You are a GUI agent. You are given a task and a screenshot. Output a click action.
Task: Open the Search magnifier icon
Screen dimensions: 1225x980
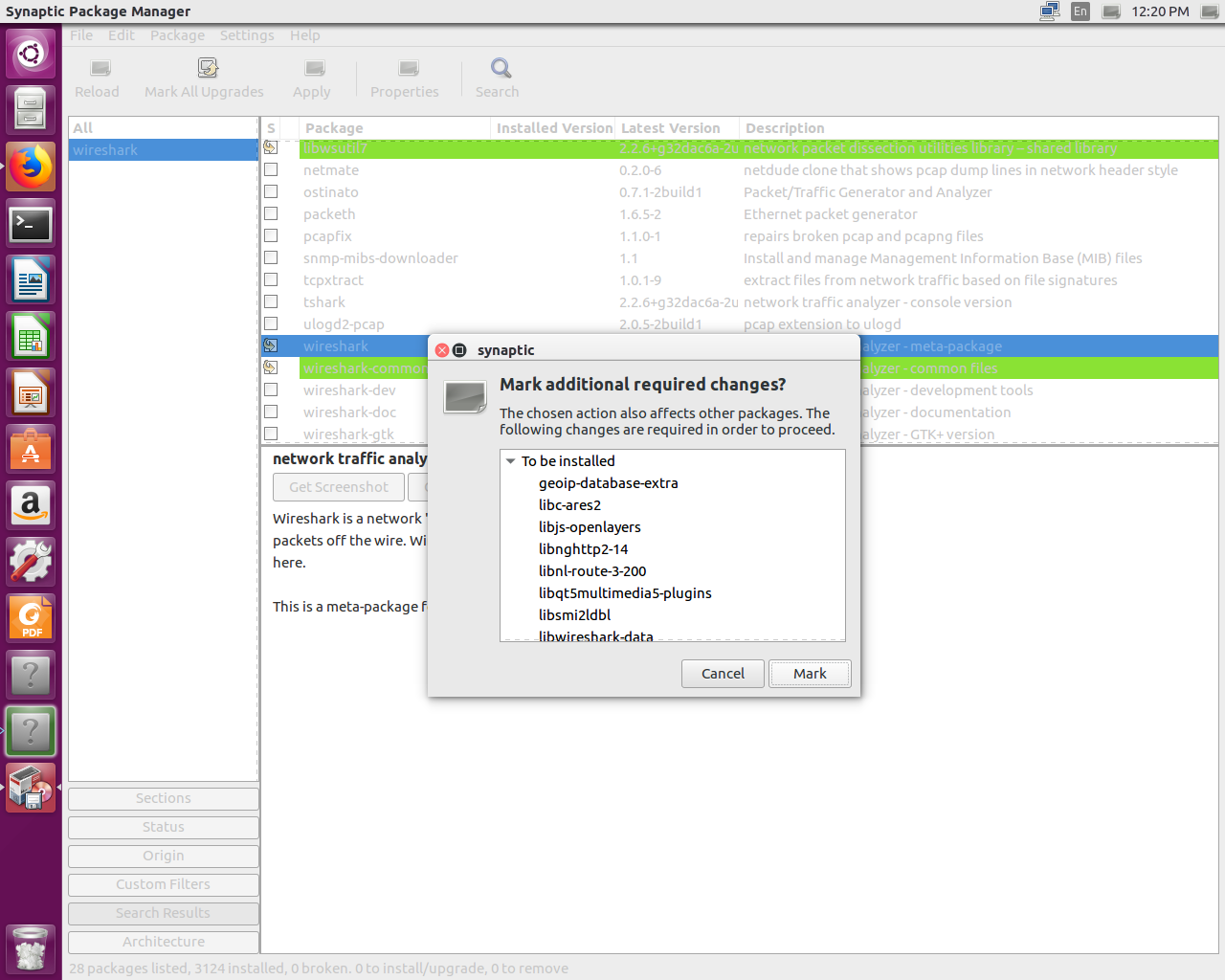point(501,68)
